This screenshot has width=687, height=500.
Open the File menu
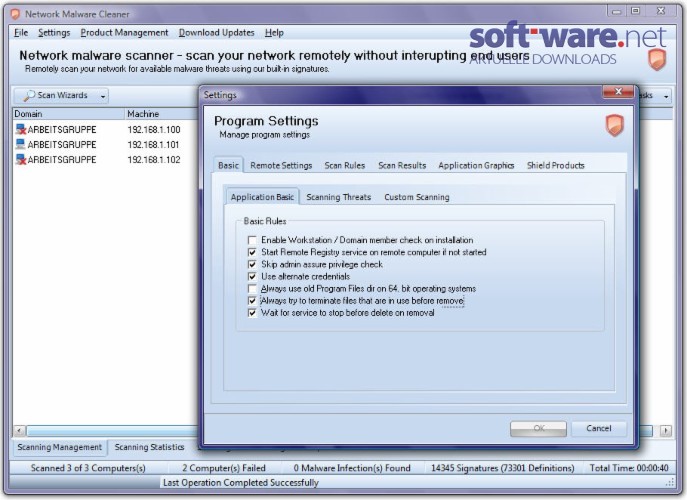[21, 33]
